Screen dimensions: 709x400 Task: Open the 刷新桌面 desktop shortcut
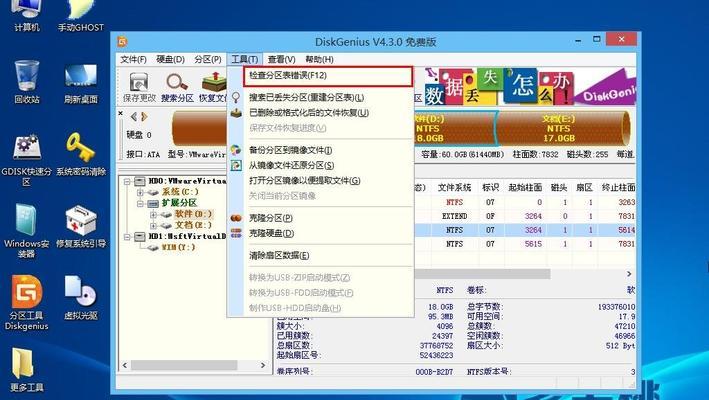coord(81,83)
